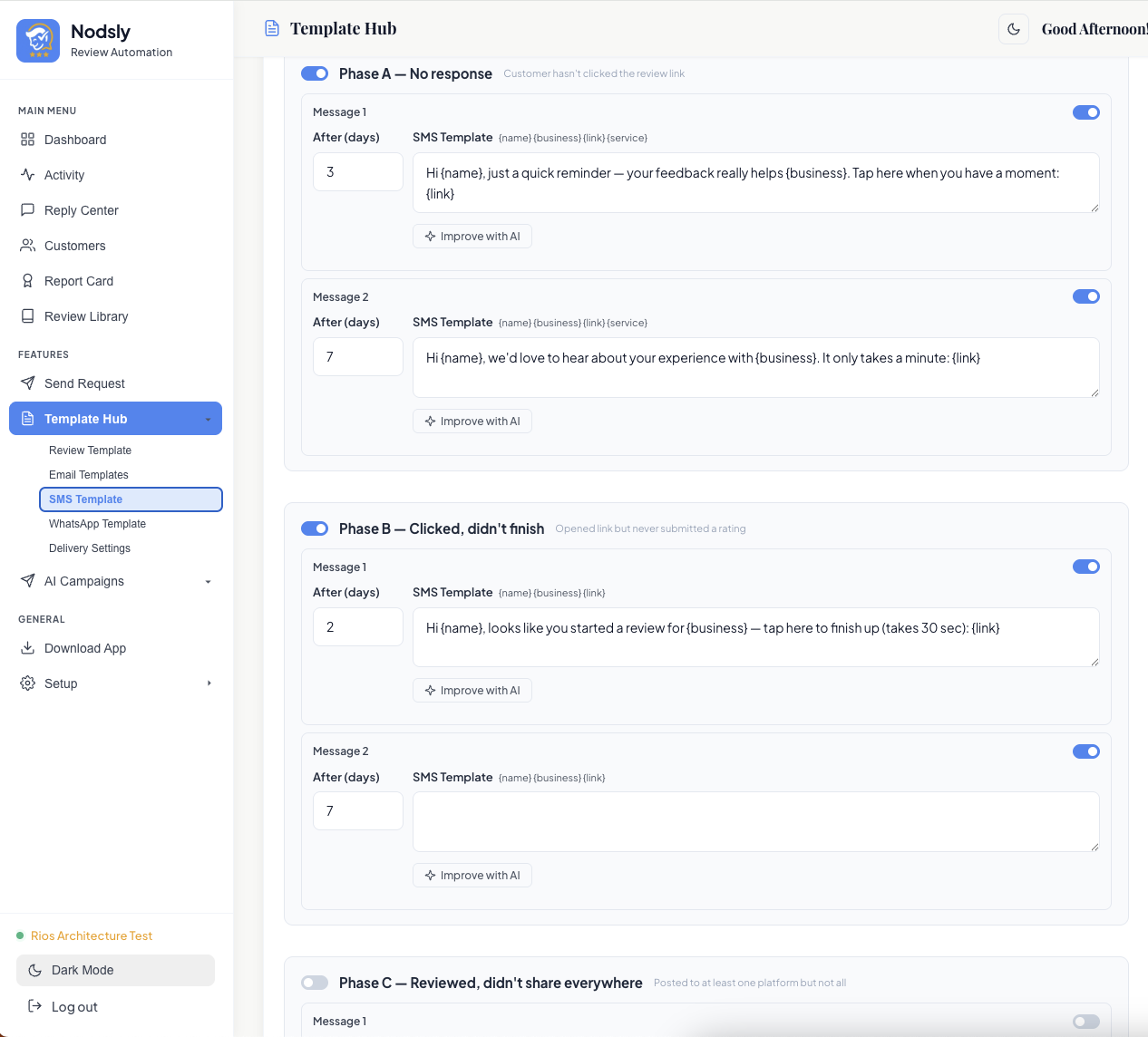The height and width of the screenshot is (1037, 1148).
Task: Turn off Phase A Message 2 toggle
Action: coord(1086,296)
